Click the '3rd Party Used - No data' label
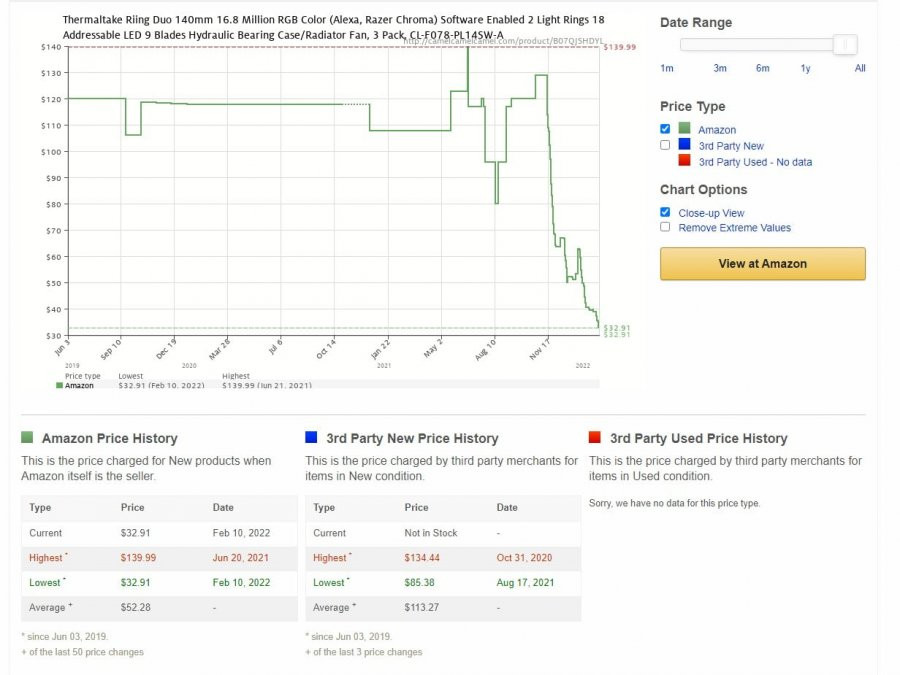 pyautogui.click(x=755, y=162)
